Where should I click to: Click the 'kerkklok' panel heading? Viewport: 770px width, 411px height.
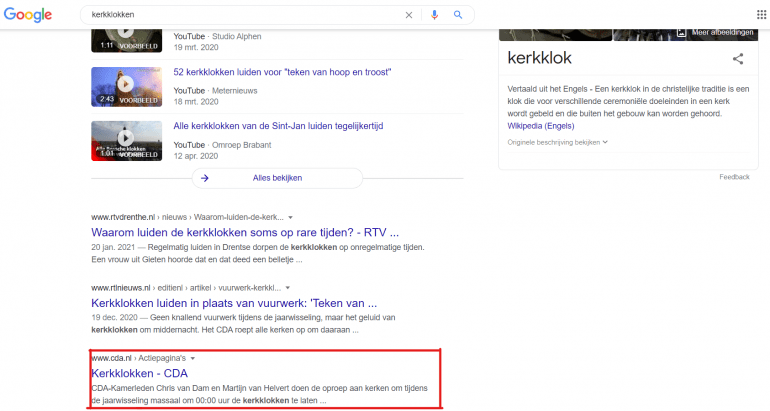click(539, 58)
